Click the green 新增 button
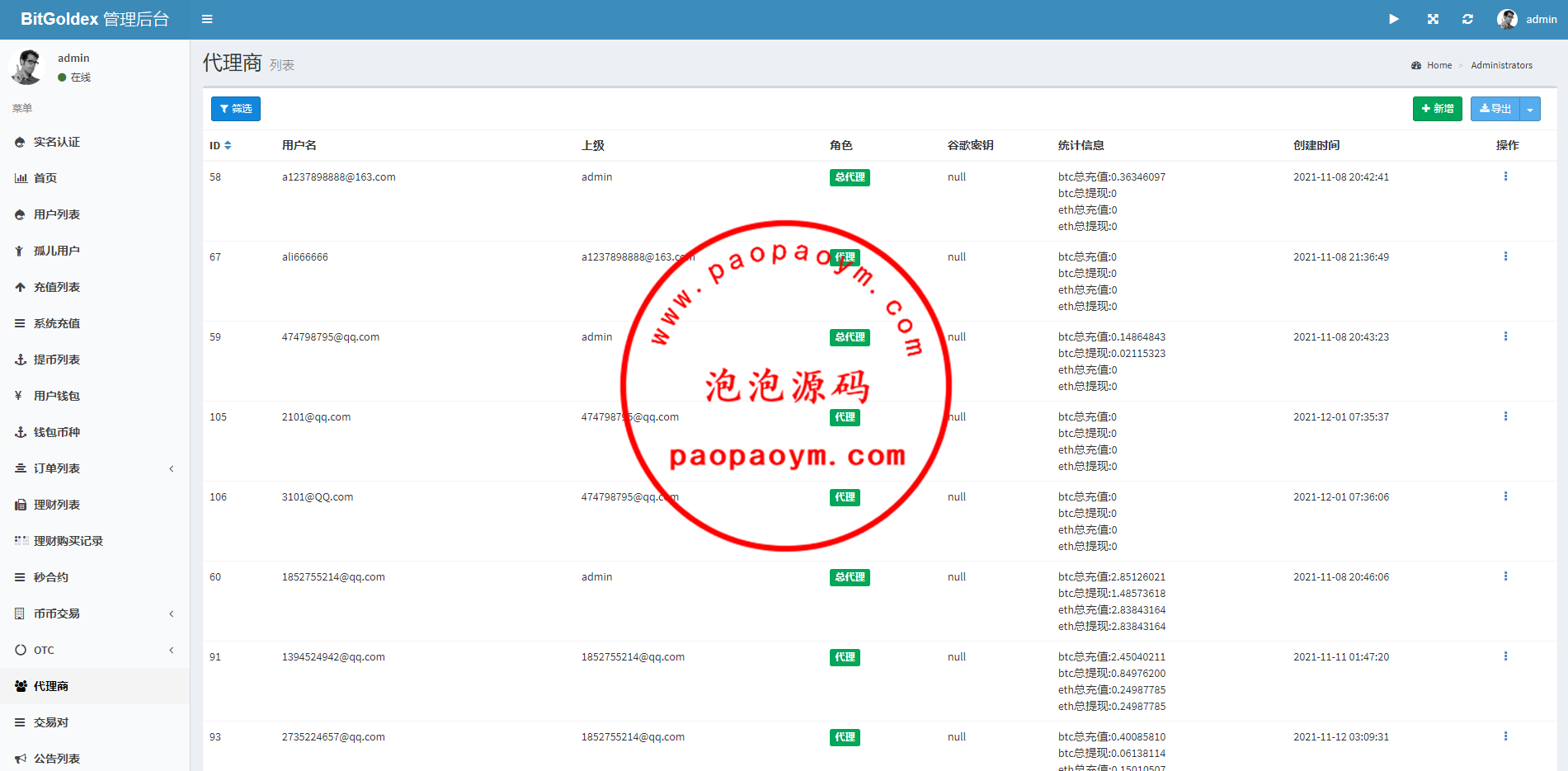Screen dimensions: 1568x771 (1437, 109)
